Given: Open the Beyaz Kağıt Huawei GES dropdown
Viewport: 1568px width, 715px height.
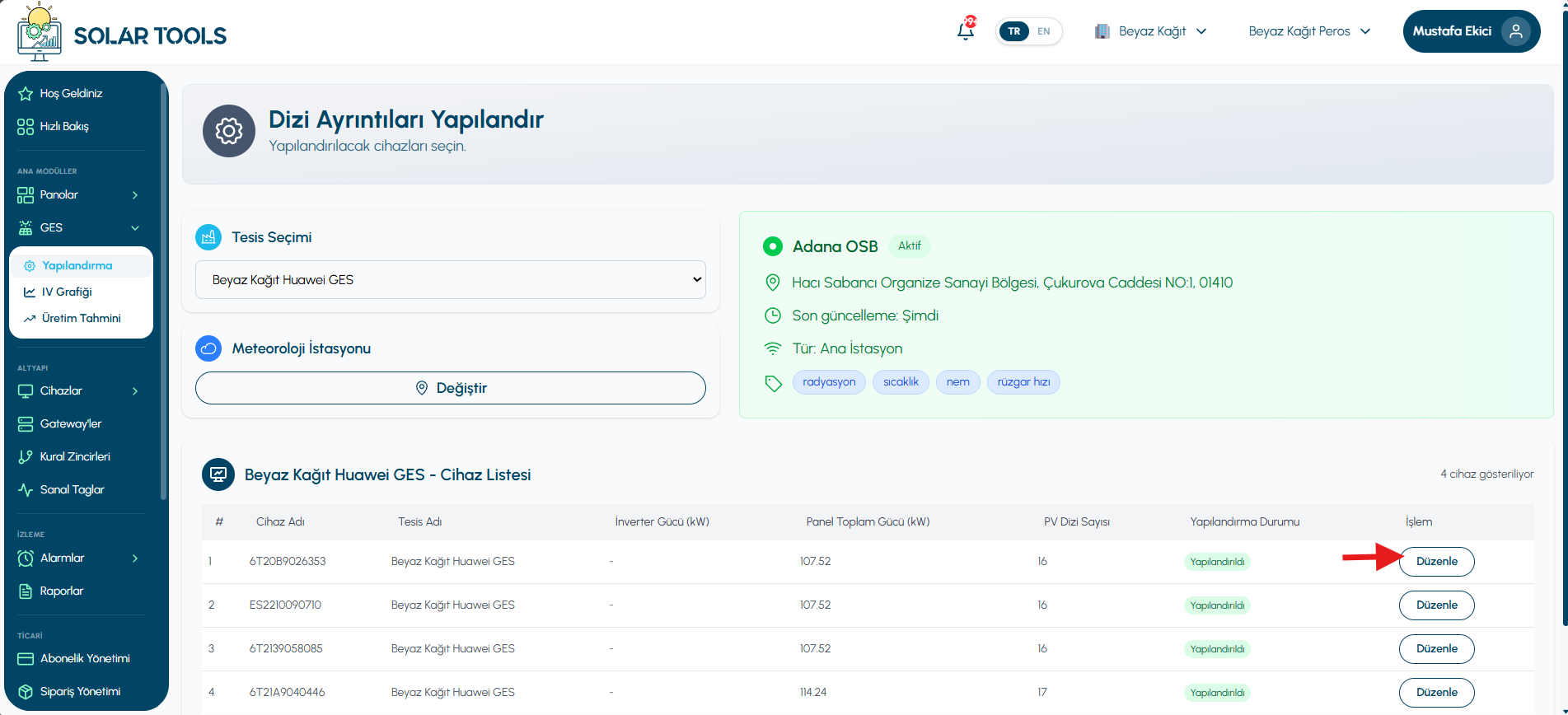Looking at the screenshot, I should pos(451,280).
